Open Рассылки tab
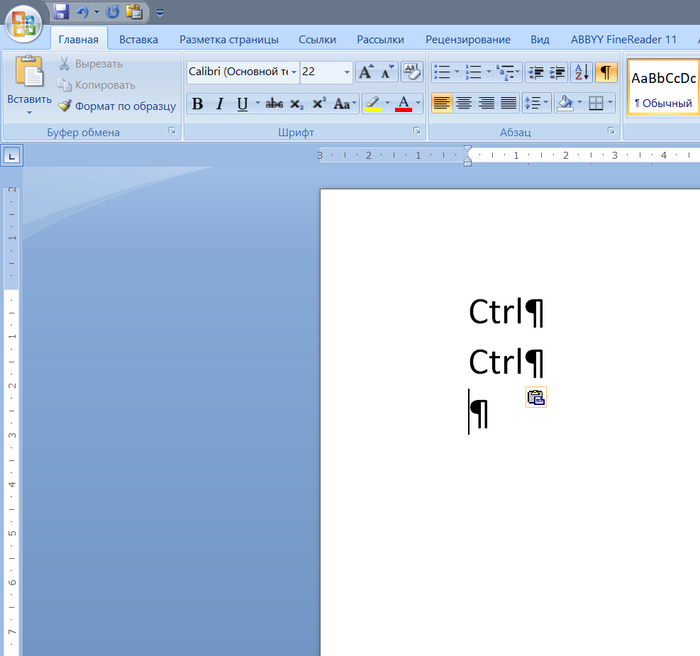The image size is (700, 656). click(x=380, y=39)
